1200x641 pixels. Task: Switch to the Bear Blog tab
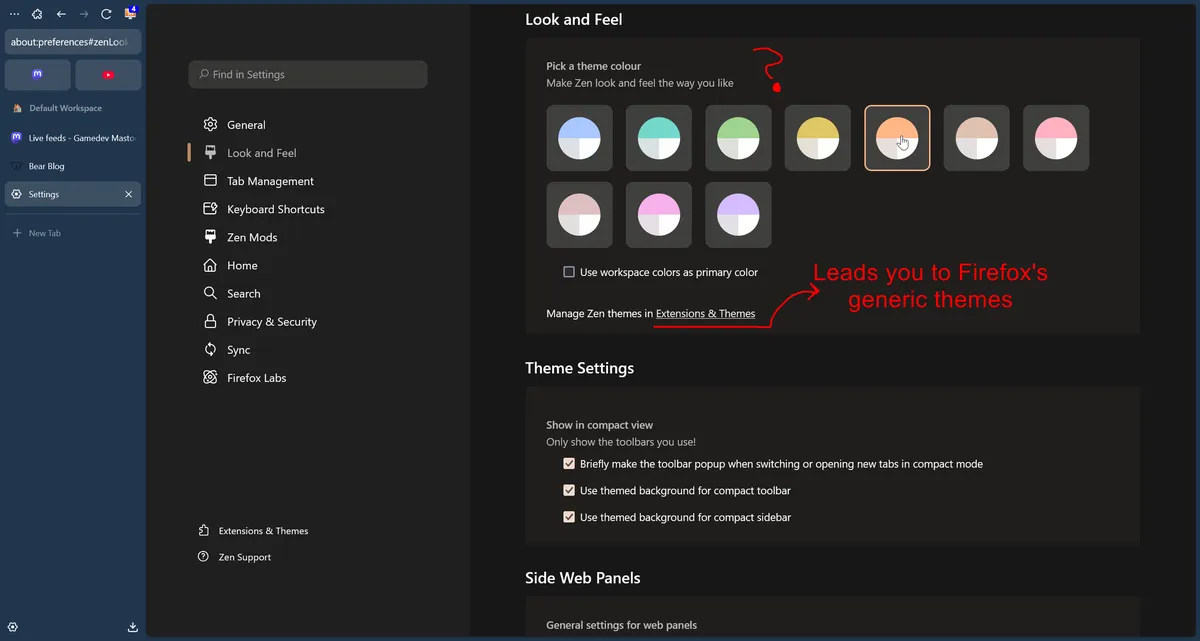[x=73, y=166]
